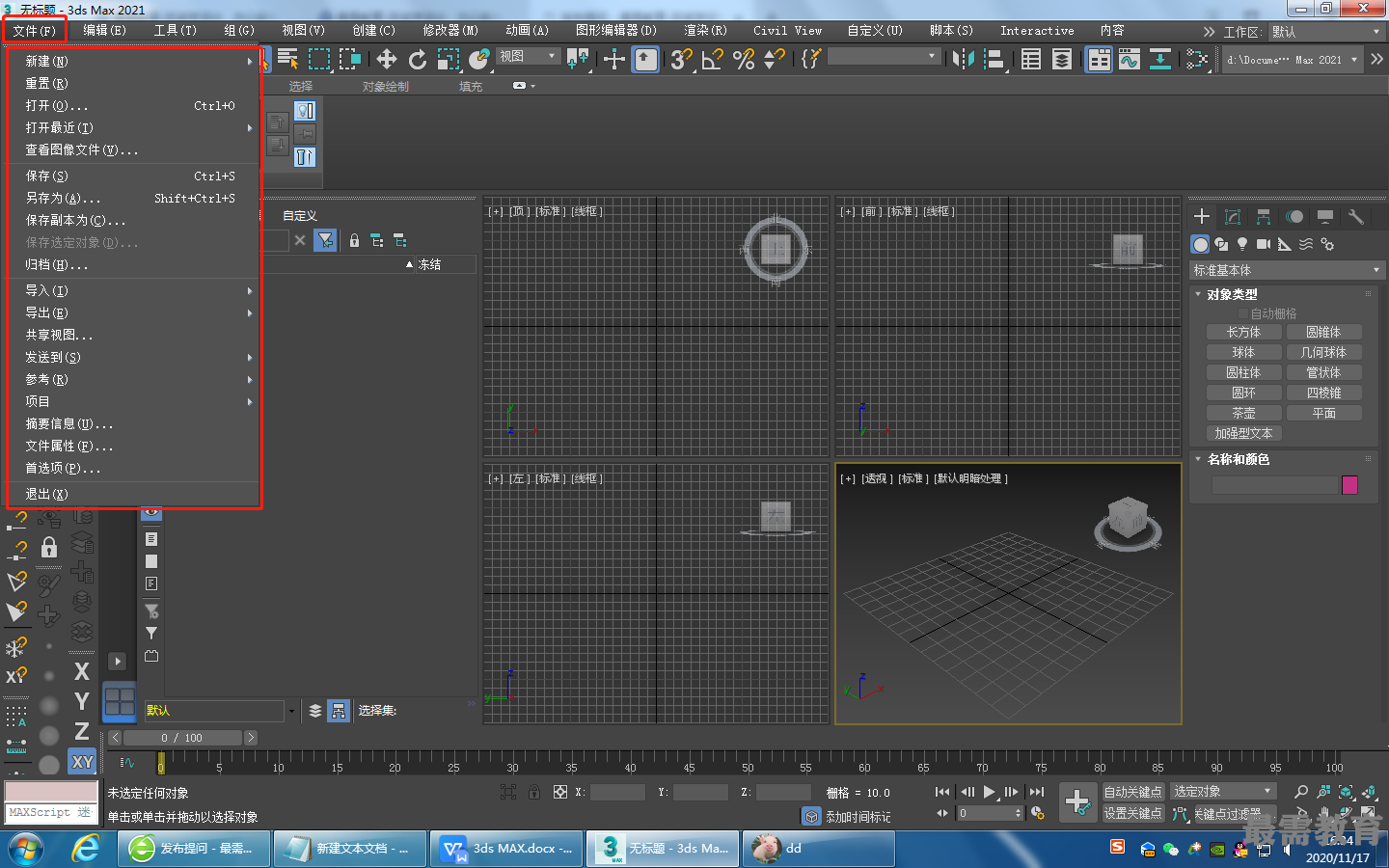Select the Move tool in main toolbar
The image size is (1389, 868).
coord(387,60)
